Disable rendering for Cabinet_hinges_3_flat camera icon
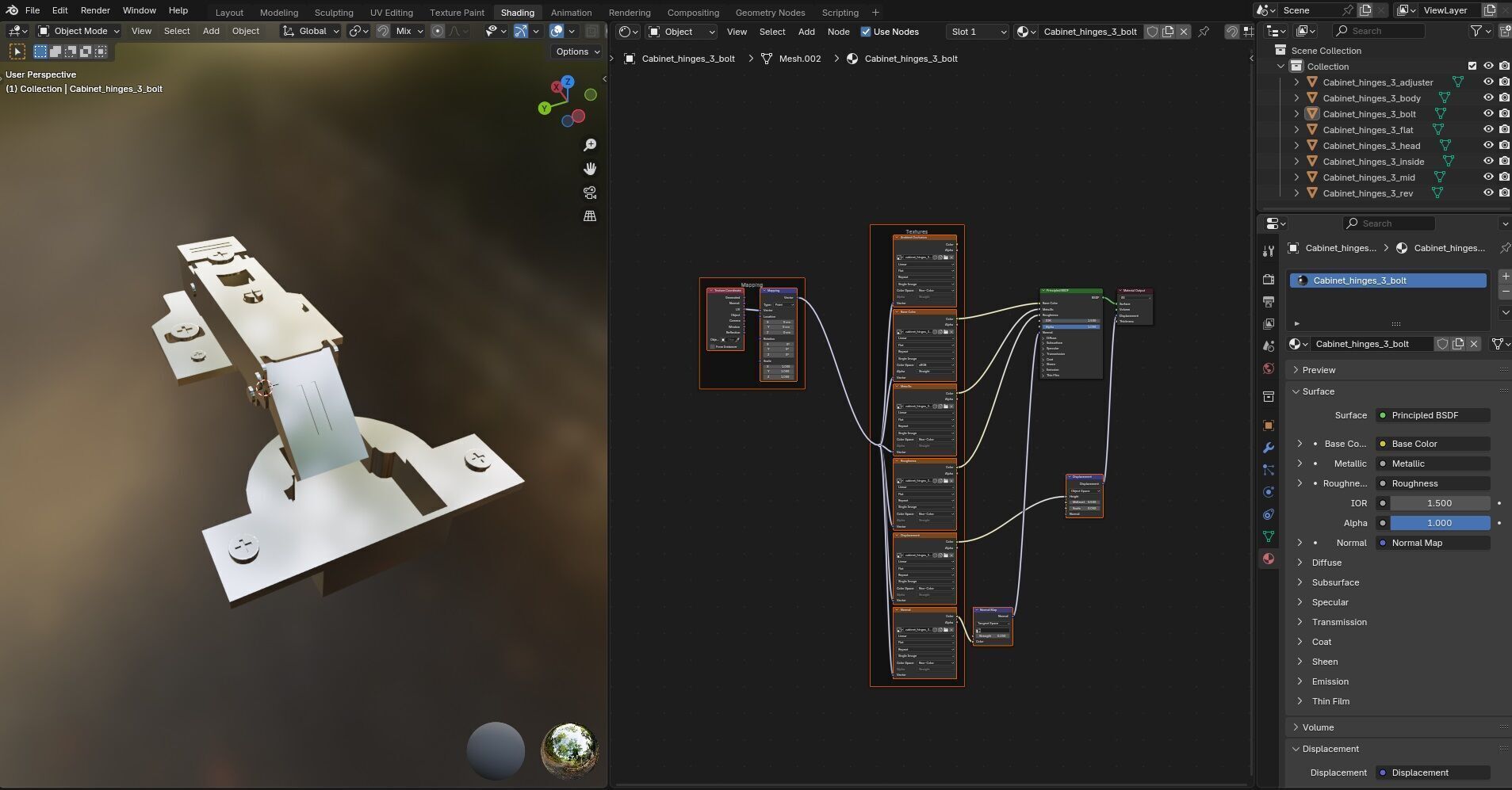 point(1504,130)
